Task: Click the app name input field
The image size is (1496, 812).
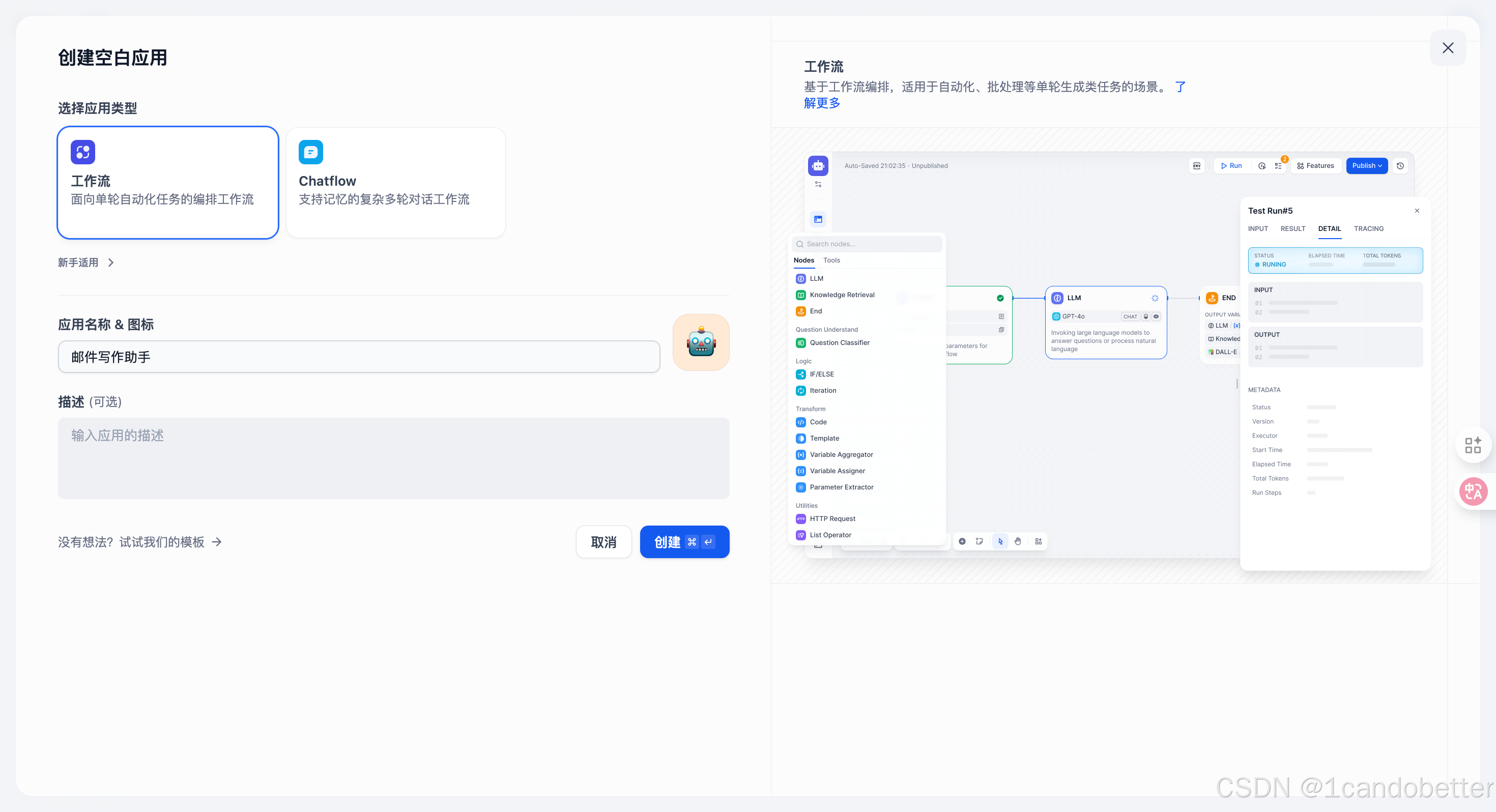Action: (x=358, y=357)
